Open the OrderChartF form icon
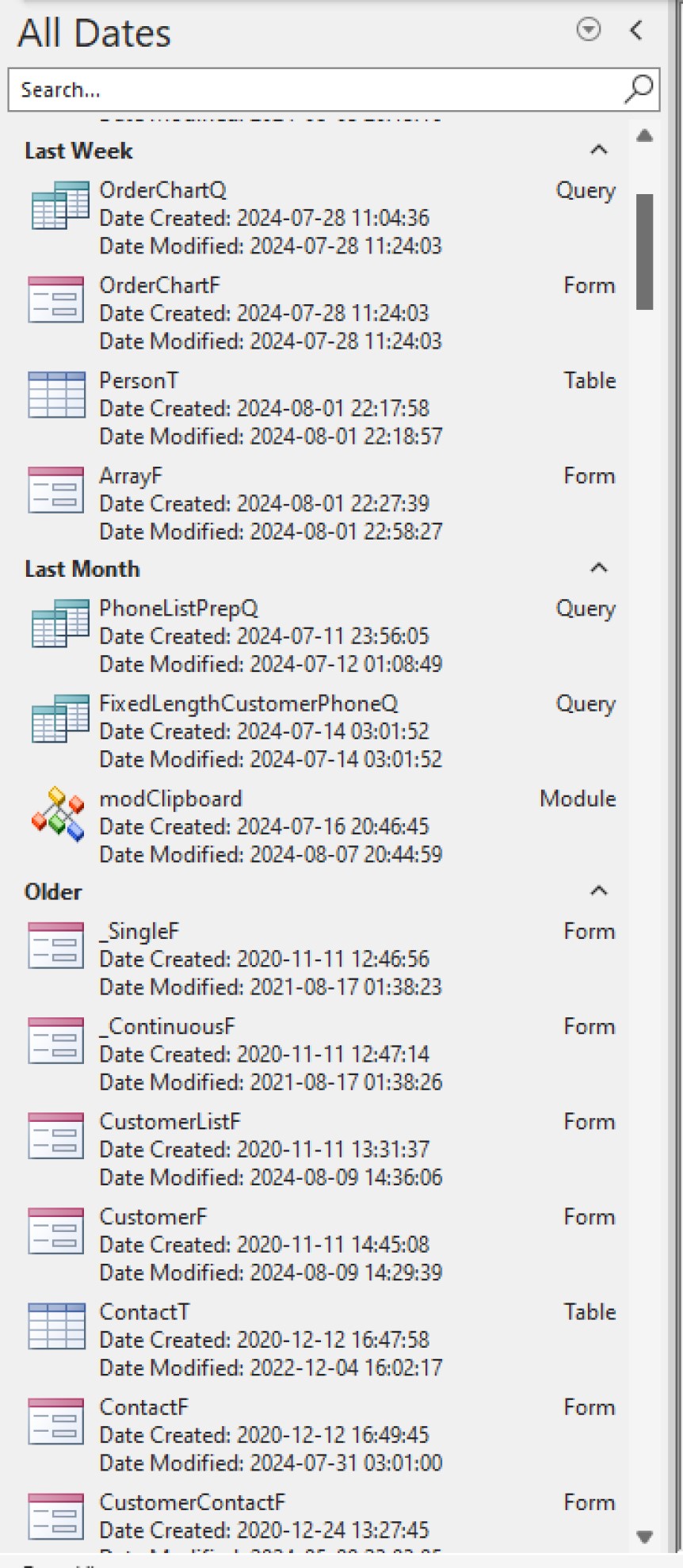Image resolution: width=683 pixels, height=1568 pixels. [55, 299]
